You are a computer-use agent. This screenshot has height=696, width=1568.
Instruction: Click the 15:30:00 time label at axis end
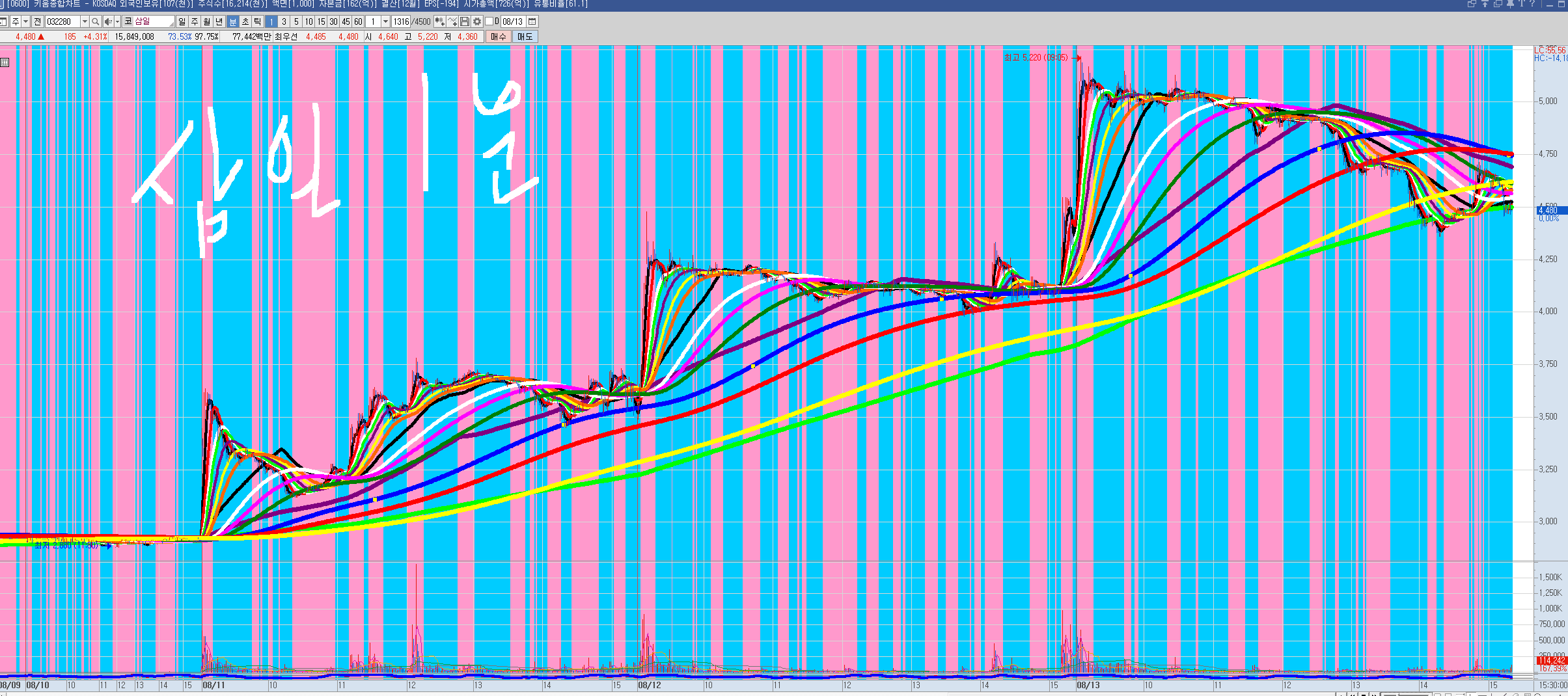1553,685
